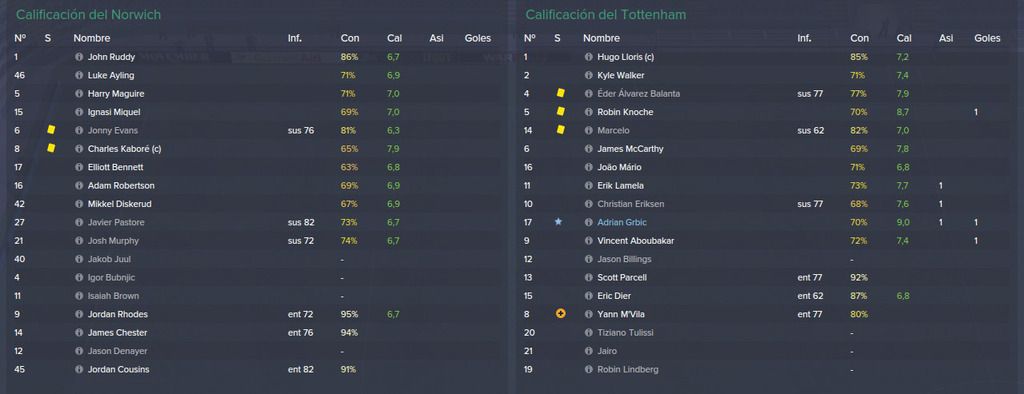
Task: Click the yellow card icon for Marcelo
Action: point(560,130)
